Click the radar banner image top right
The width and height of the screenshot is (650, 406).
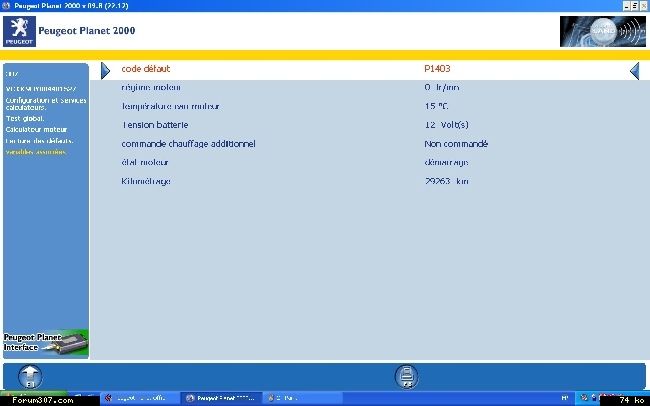(x=603, y=31)
